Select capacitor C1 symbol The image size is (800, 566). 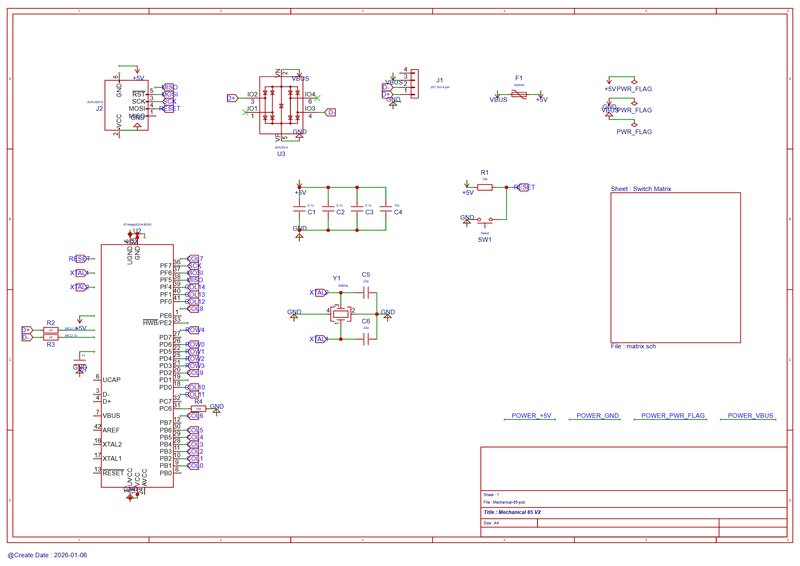click(x=299, y=209)
